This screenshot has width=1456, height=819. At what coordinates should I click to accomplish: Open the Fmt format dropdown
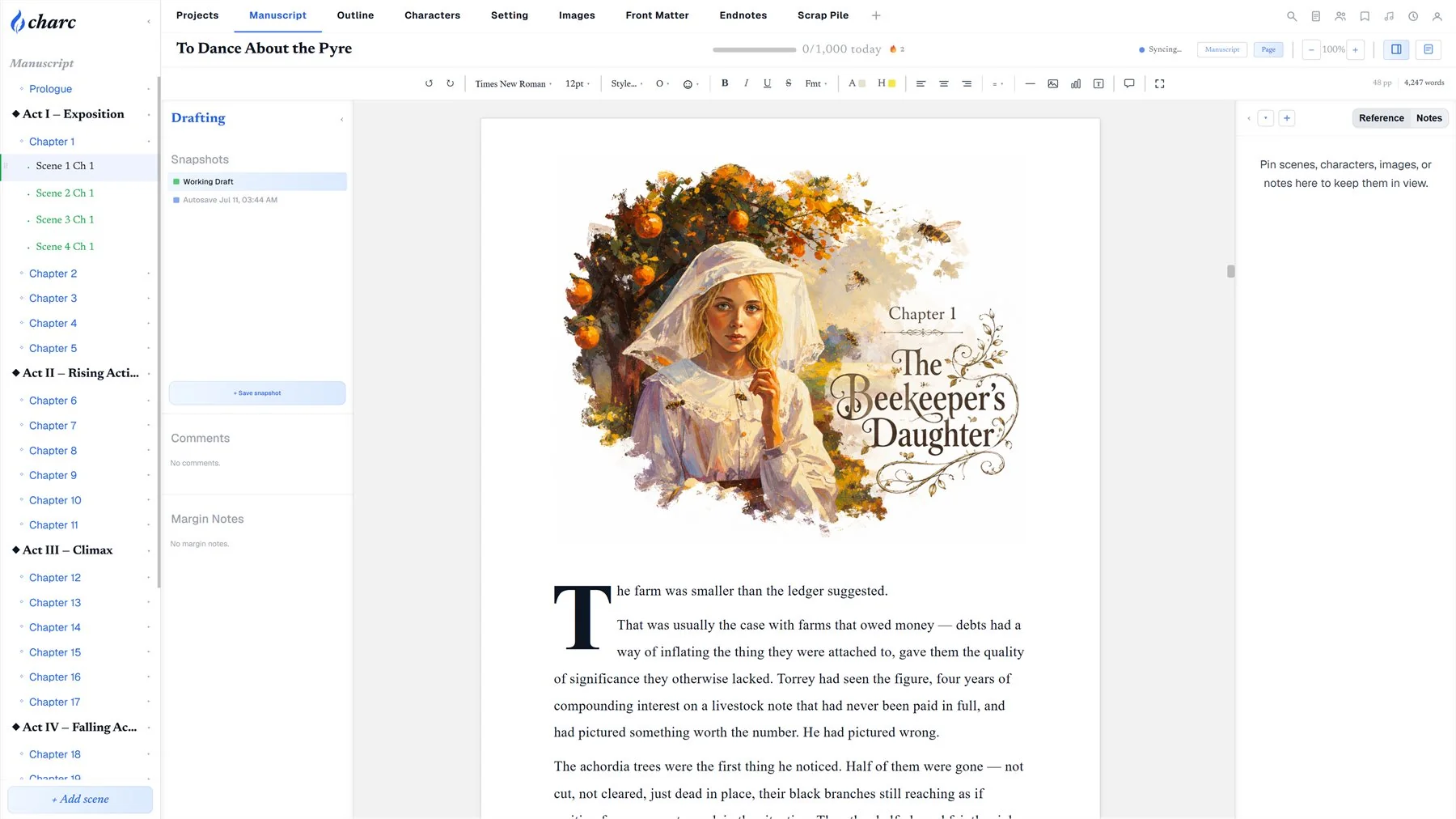tap(816, 83)
